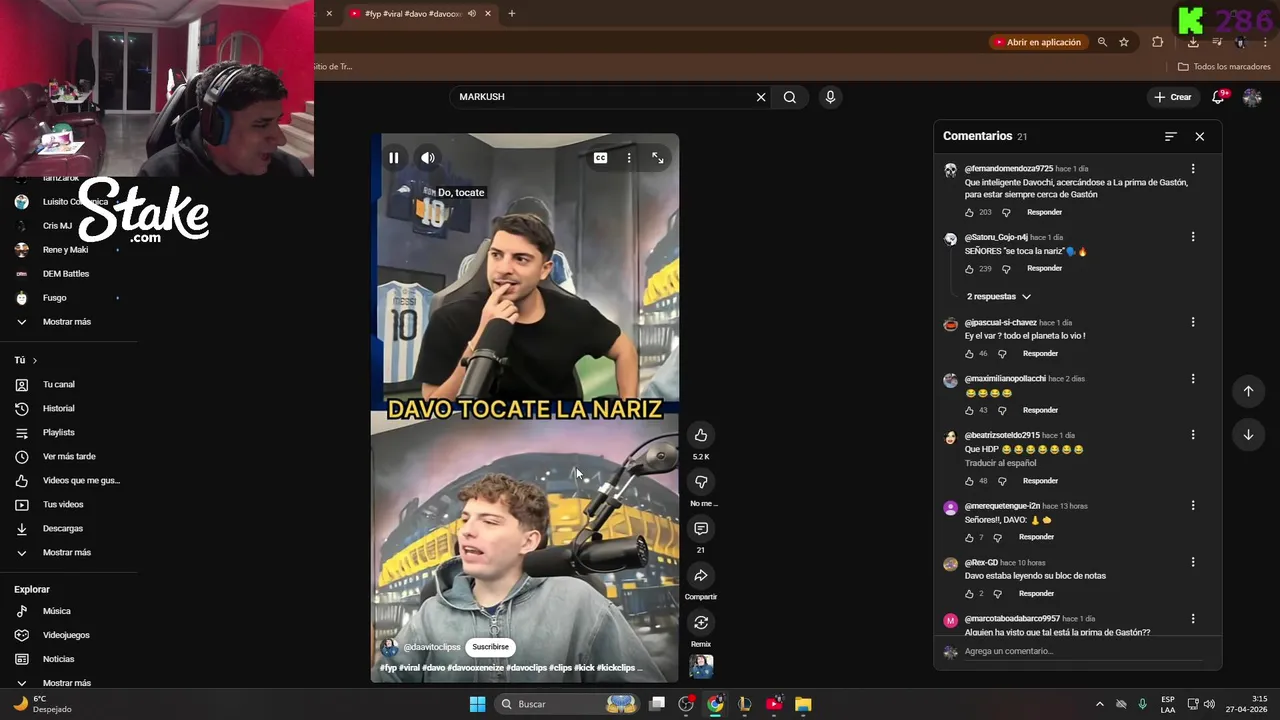This screenshot has width=1280, height=720.
Task: Show hidden system tray icons
Action: [1100, 704]
